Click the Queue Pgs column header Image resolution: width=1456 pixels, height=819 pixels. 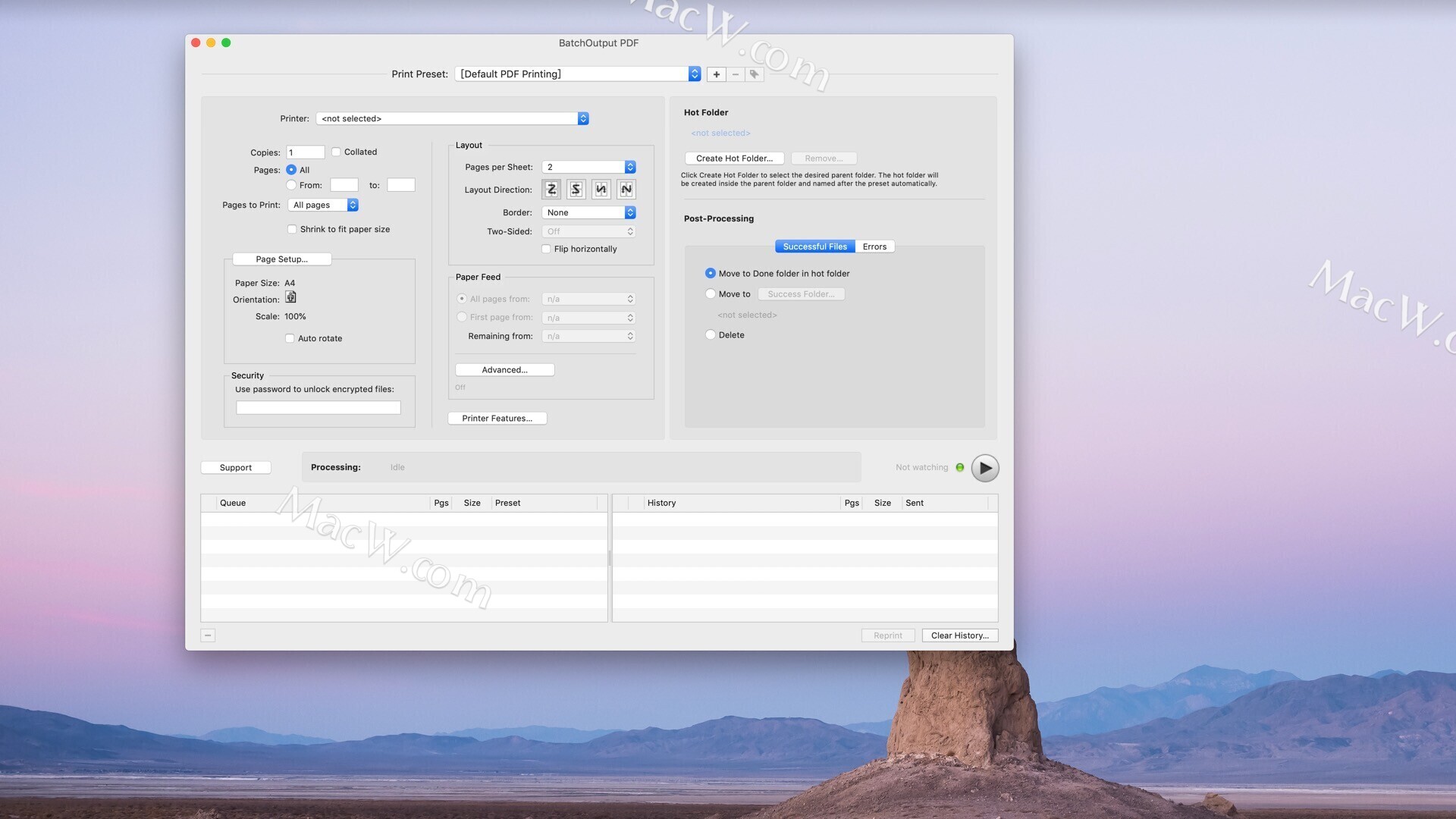[441, 503]
